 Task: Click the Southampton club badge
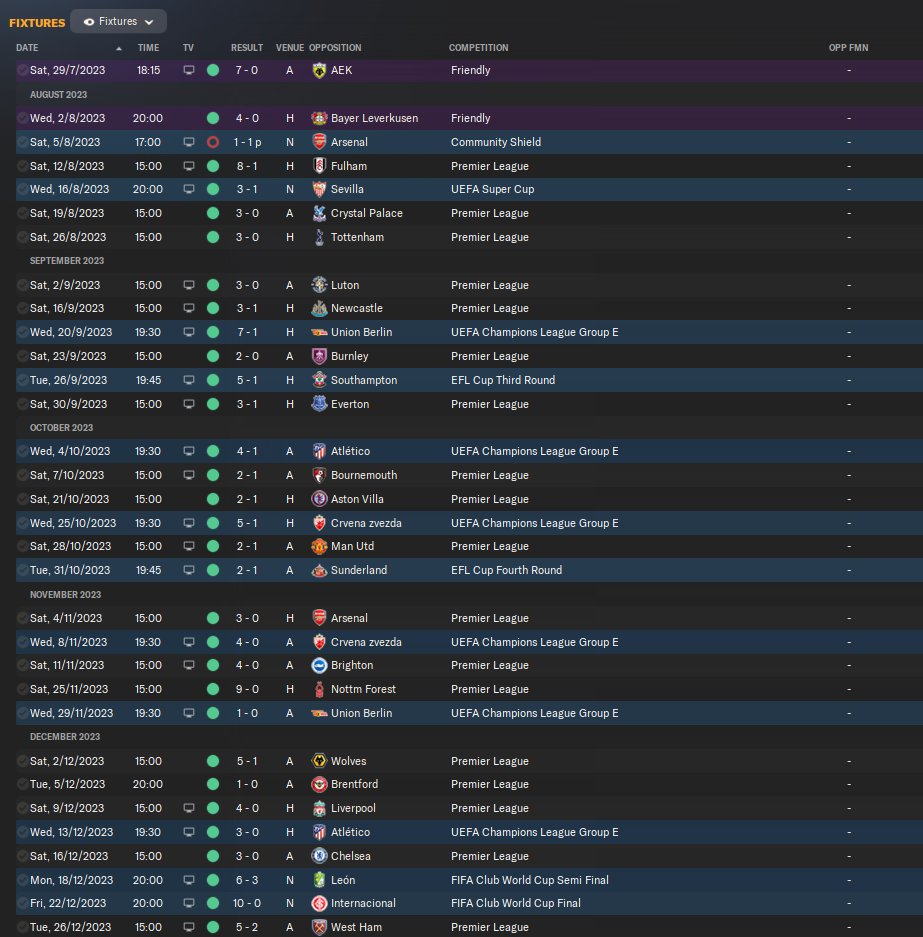(x=320, y=380)
